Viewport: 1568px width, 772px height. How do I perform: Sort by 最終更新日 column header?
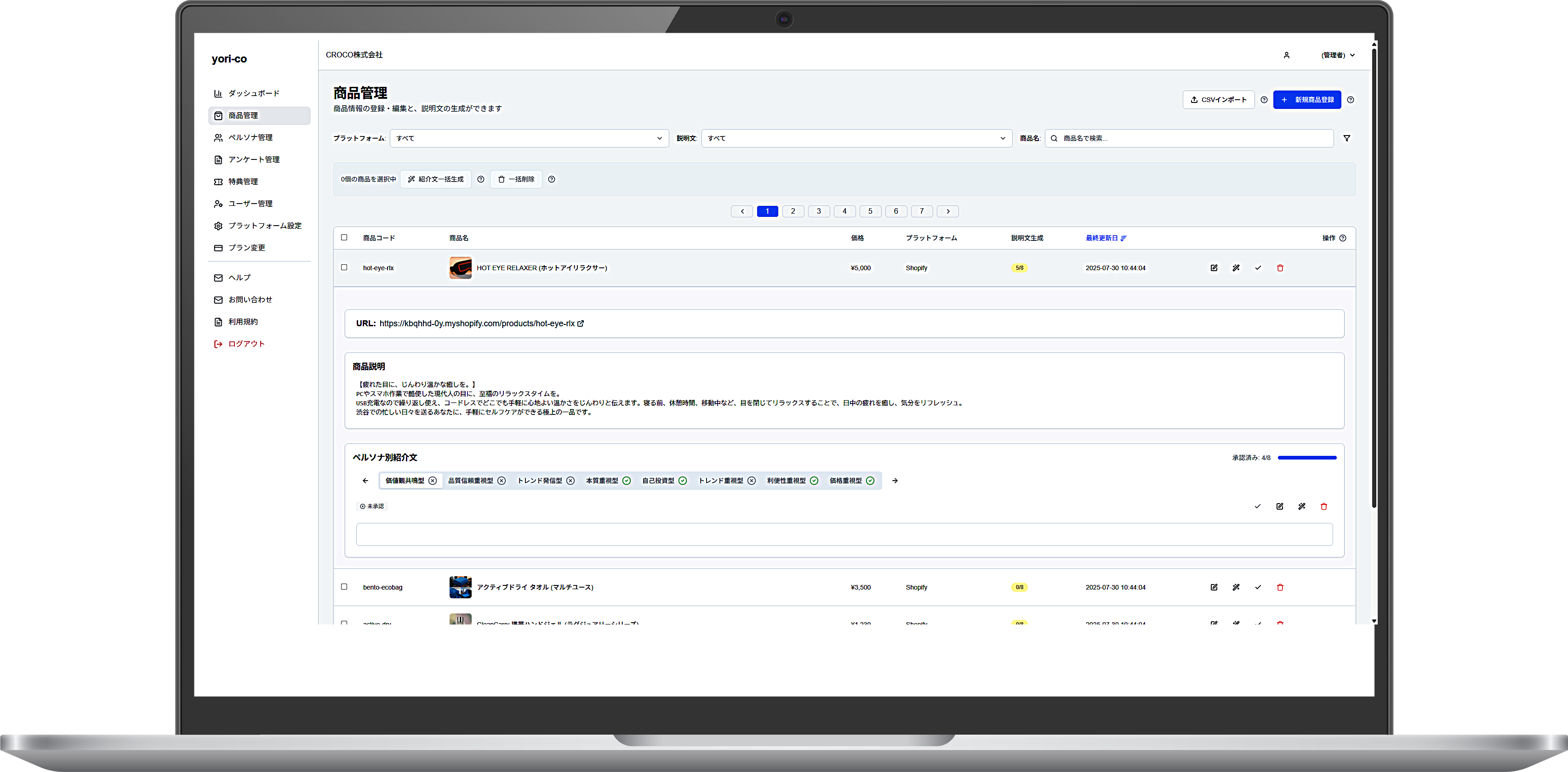click(1106, 238)
